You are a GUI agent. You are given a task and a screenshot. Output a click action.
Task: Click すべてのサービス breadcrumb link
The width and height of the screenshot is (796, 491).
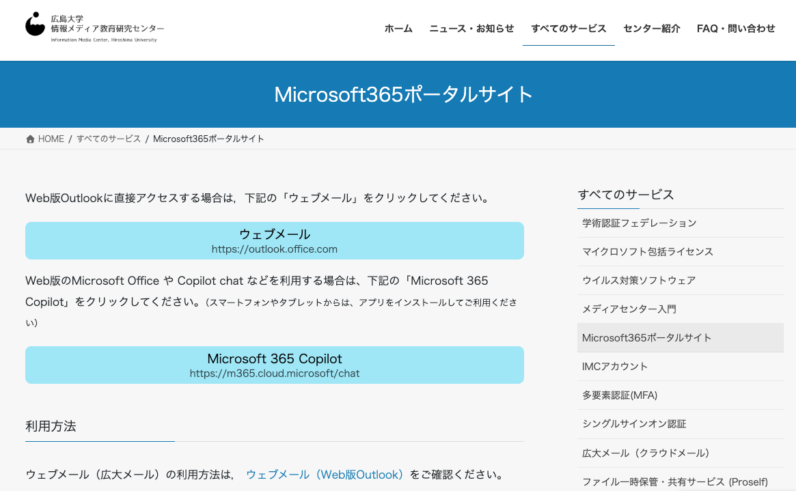point(109,139)
